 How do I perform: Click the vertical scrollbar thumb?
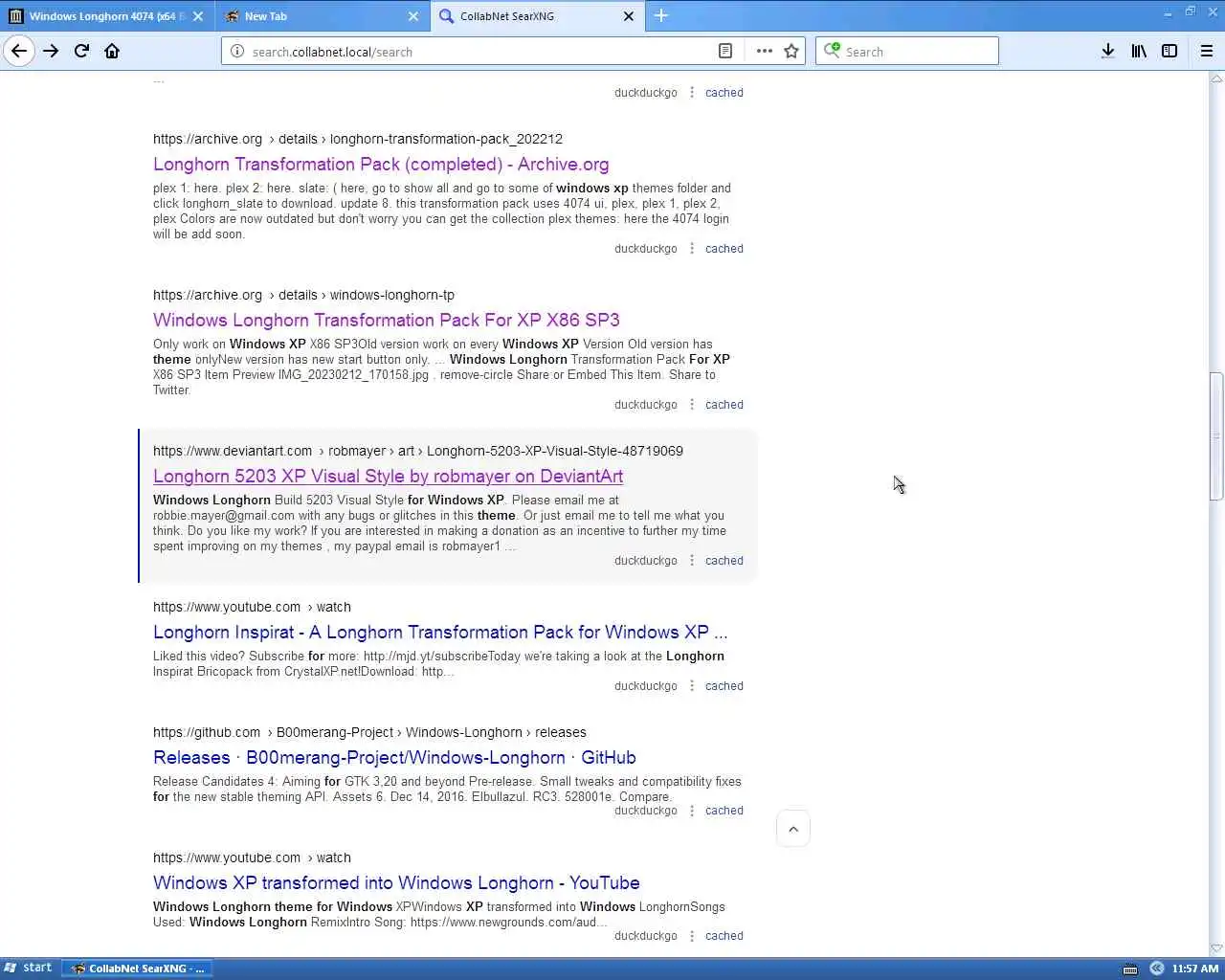pyautogui.click(x=1216, y=436)
